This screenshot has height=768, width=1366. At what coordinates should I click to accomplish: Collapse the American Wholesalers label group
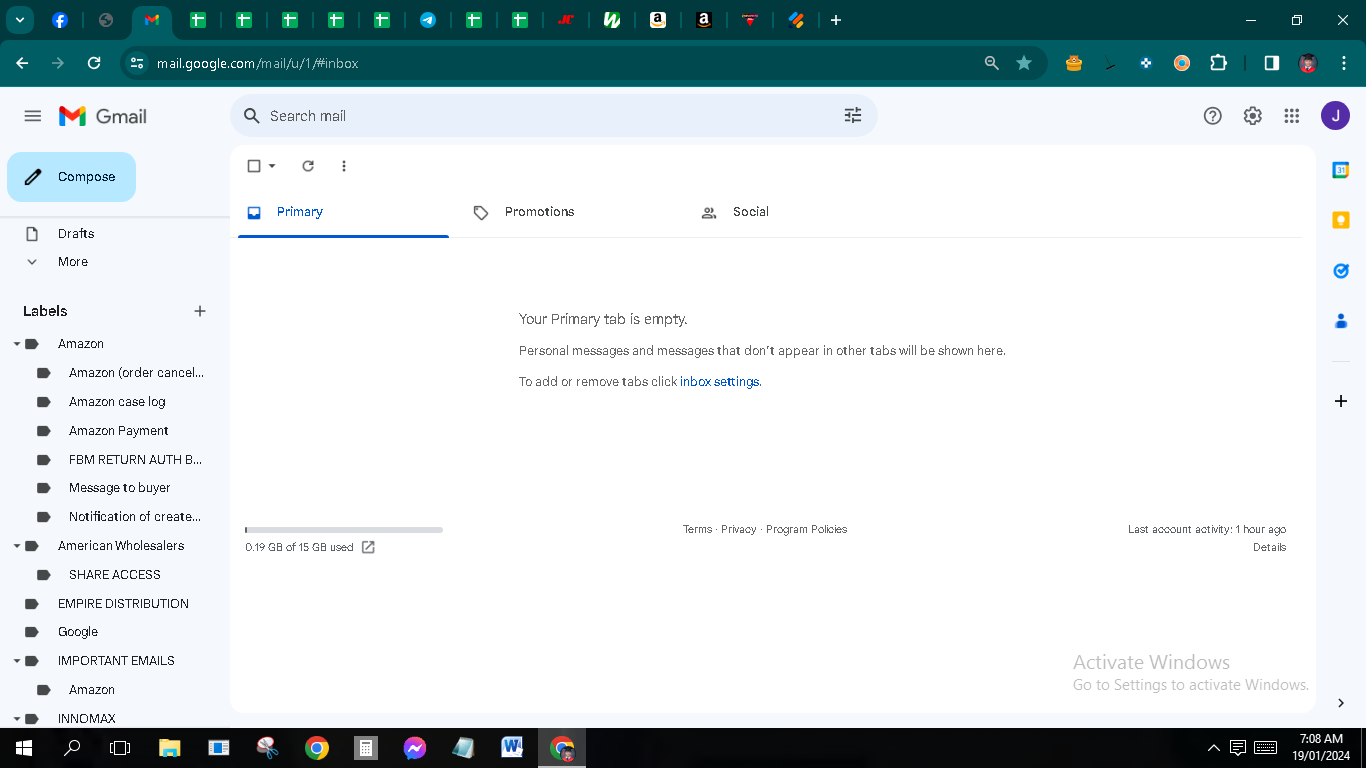tap(17, 546)
